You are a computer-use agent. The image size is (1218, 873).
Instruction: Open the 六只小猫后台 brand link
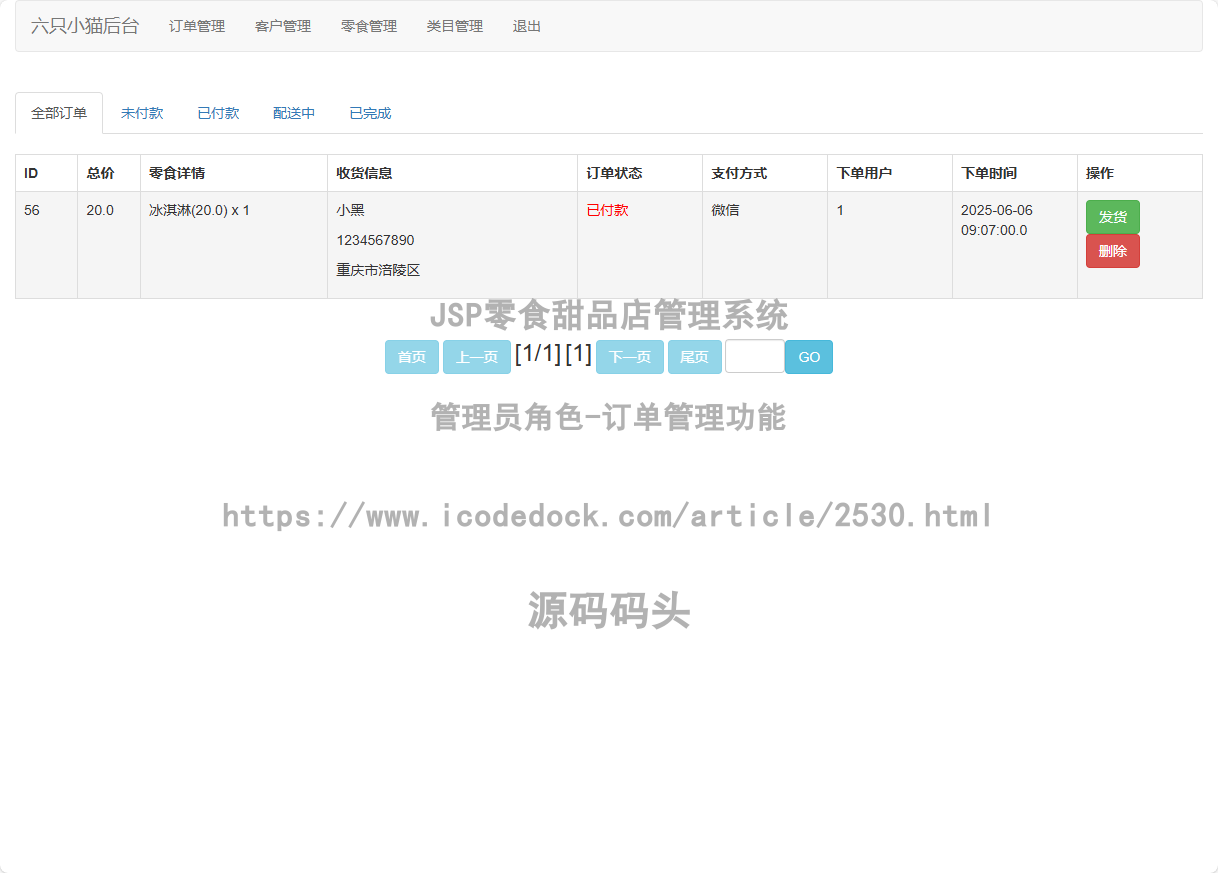(85, 26)
